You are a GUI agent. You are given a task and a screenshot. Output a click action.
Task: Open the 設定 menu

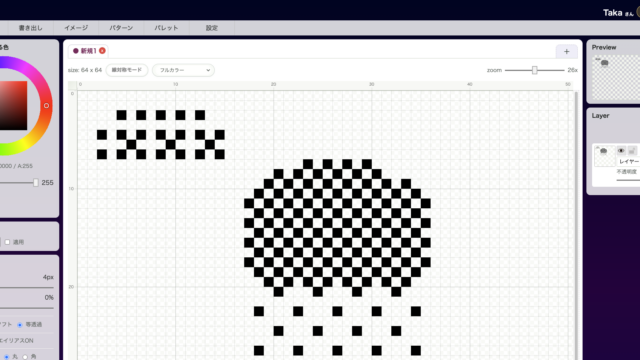pyautogui.click(x=211, y=28)
